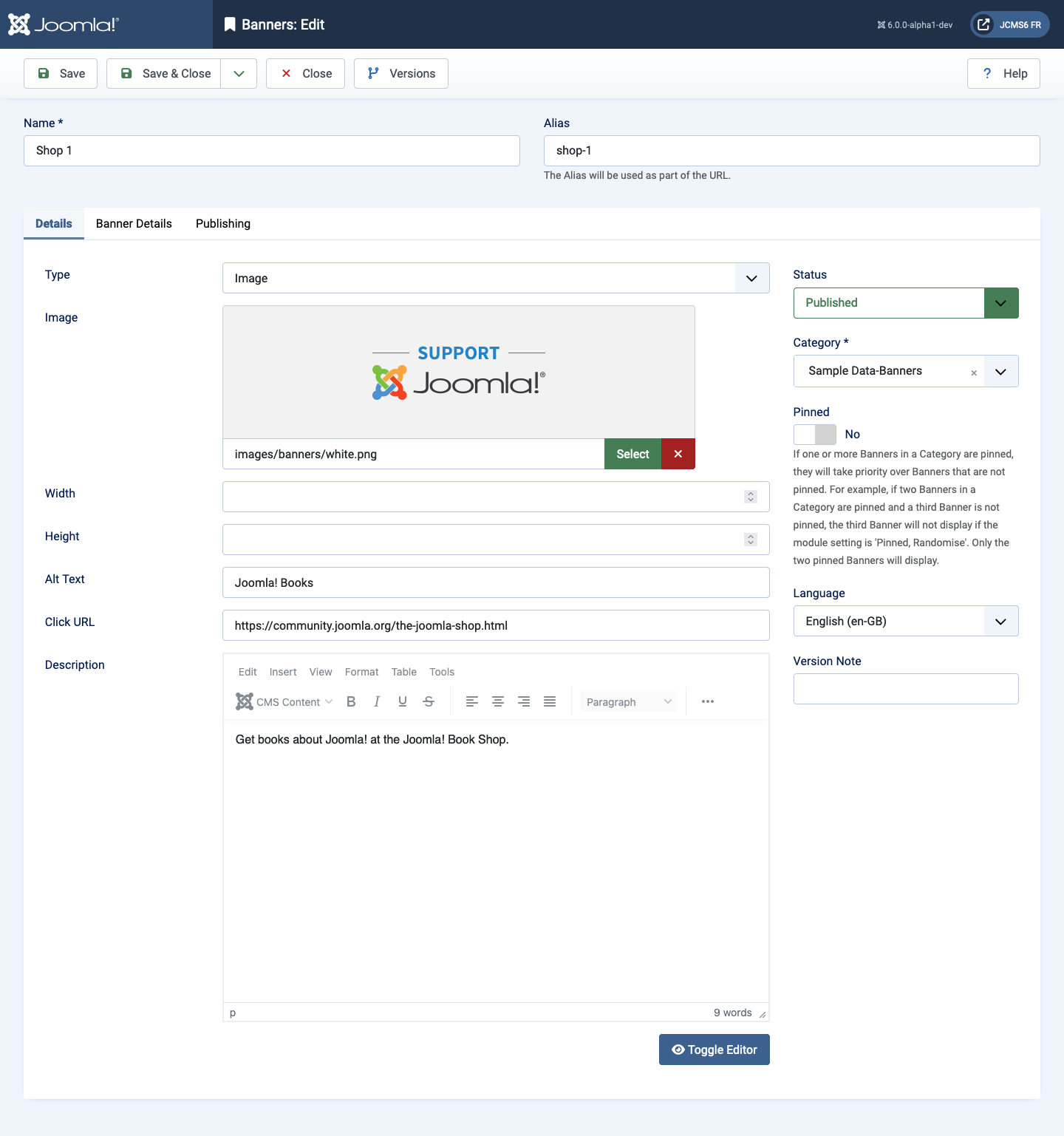
Task: Center align text in editor
Action: (498, 701)
